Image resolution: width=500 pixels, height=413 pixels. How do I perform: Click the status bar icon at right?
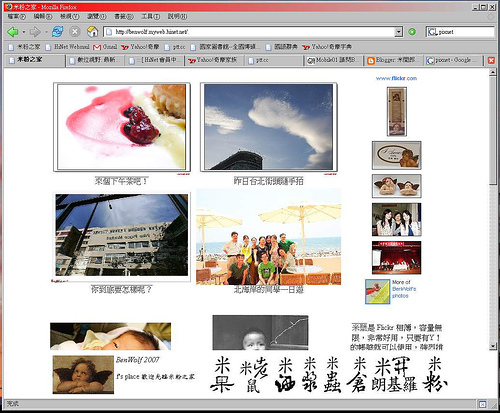click(482, 404)
